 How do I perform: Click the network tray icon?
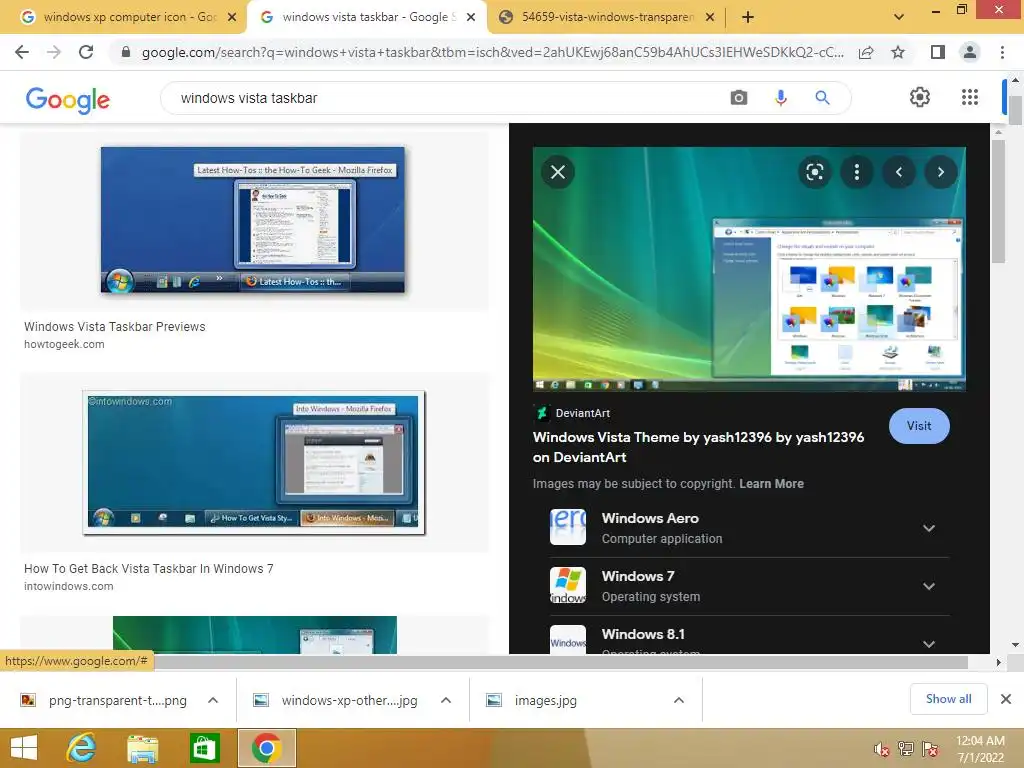(906, 749)
